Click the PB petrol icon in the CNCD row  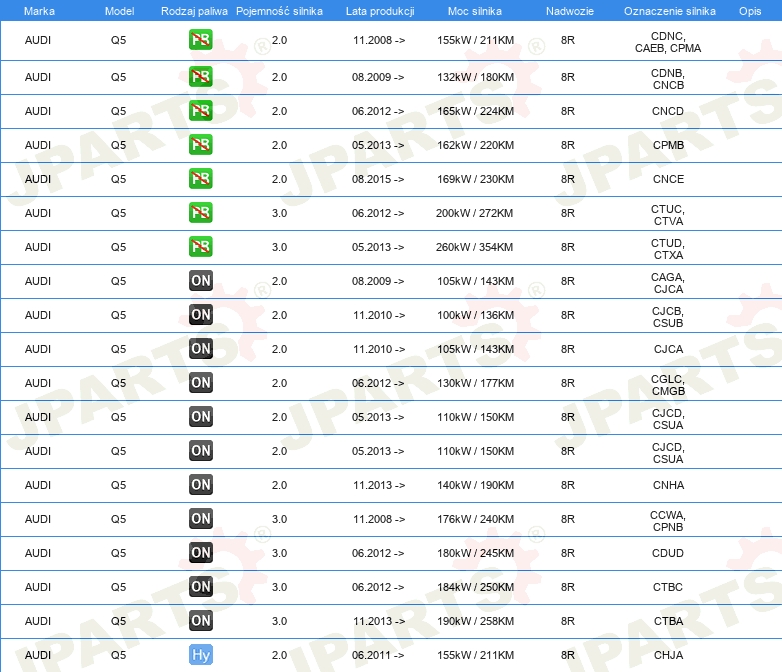(x=200, y=111)
